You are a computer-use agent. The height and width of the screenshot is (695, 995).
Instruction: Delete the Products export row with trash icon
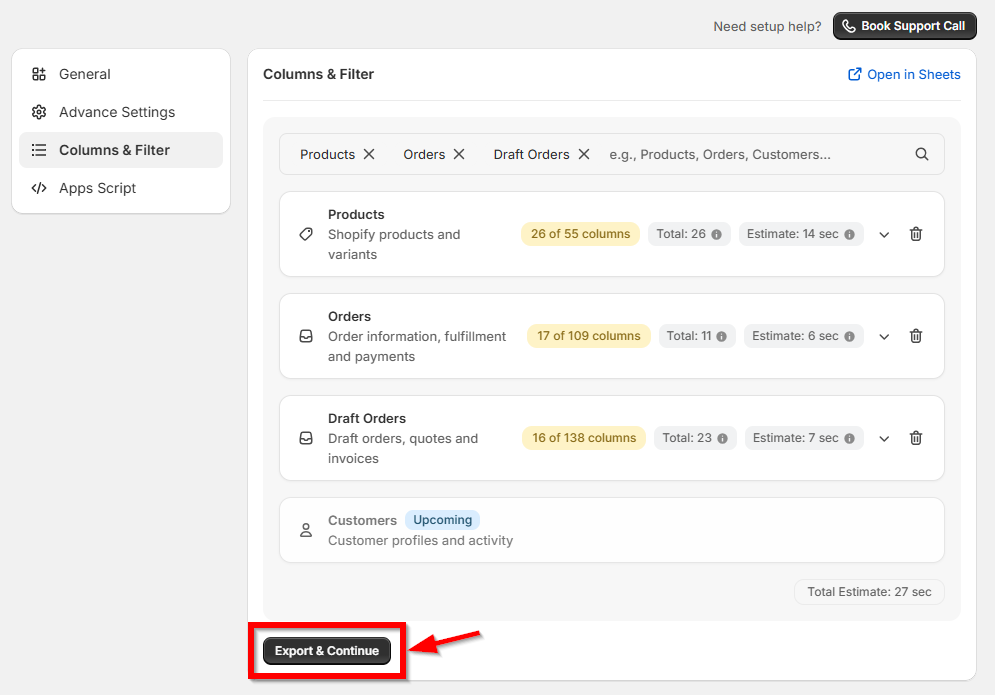click(916, 234)
